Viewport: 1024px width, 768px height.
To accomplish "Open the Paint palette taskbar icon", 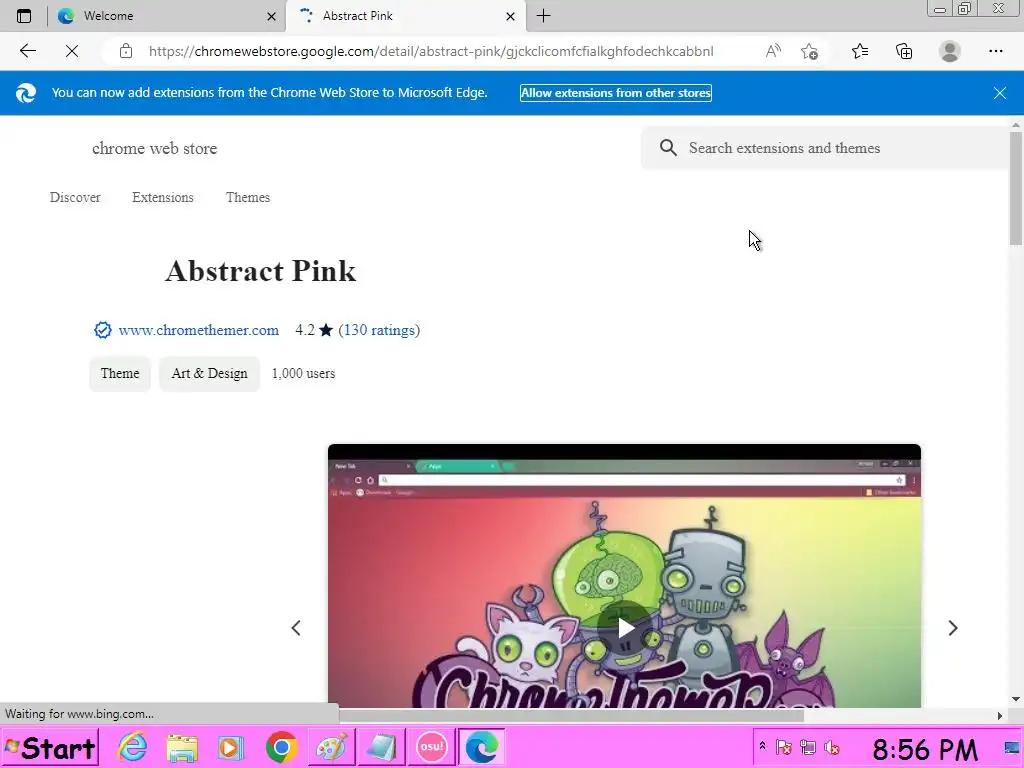I will point(331,748).
